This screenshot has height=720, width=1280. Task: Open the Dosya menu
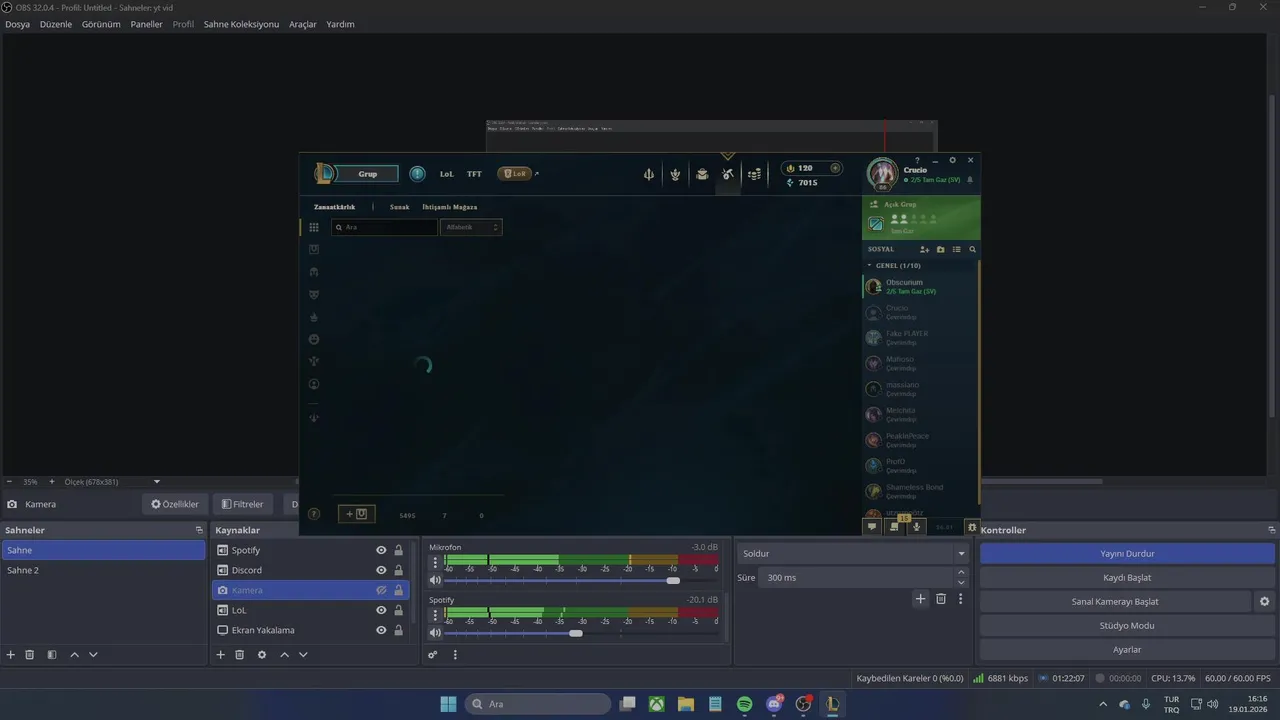coord(17,24)
